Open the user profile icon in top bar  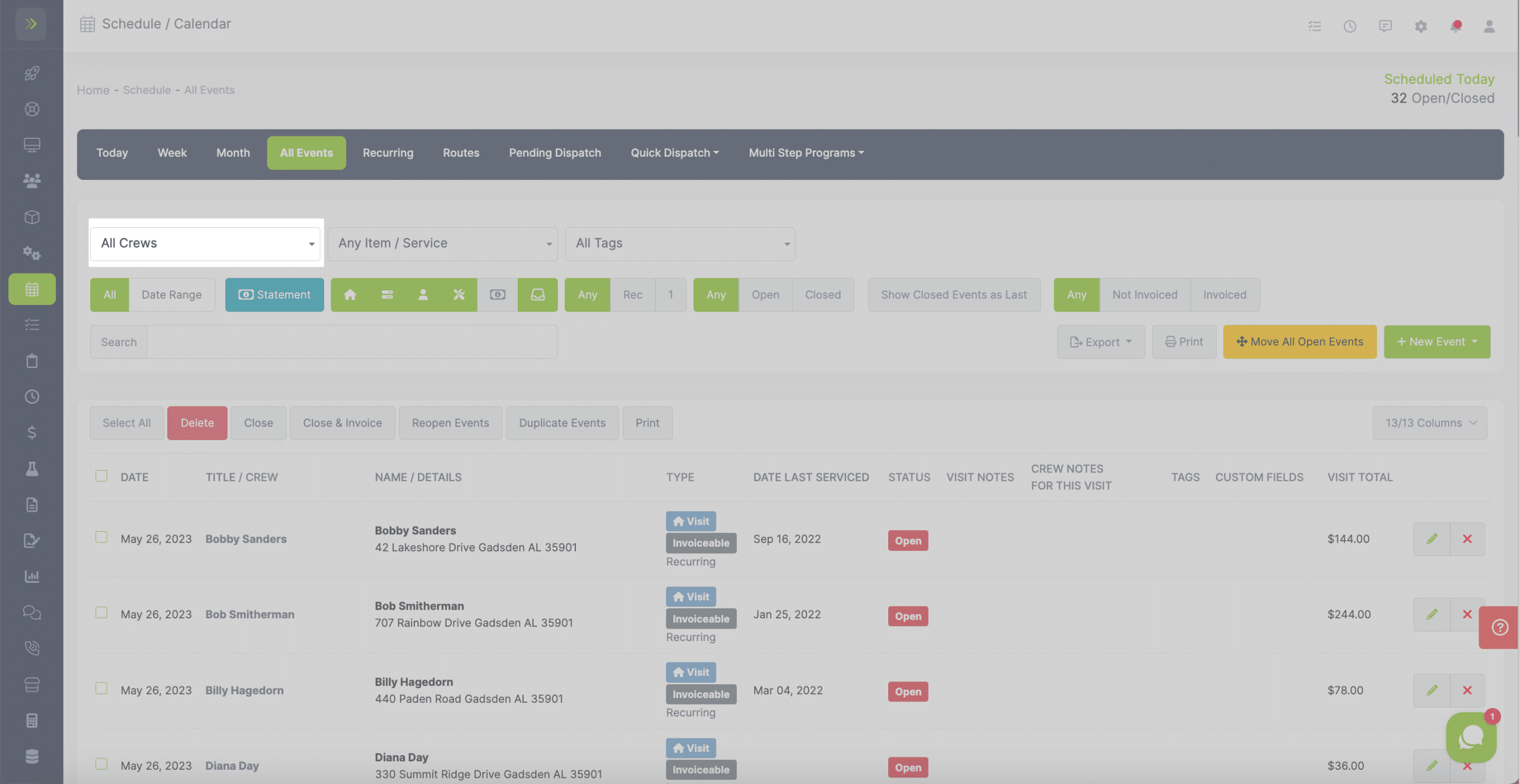(1489, 26)
